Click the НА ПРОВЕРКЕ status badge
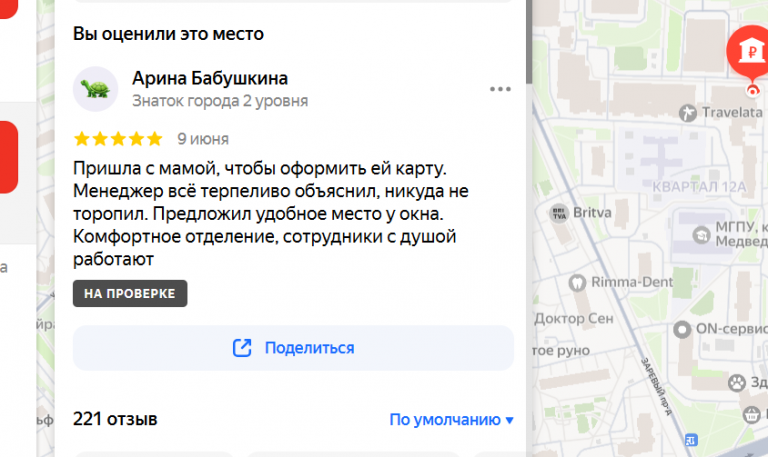The width and height of the screenshot is (768, 457). [130, 293]
